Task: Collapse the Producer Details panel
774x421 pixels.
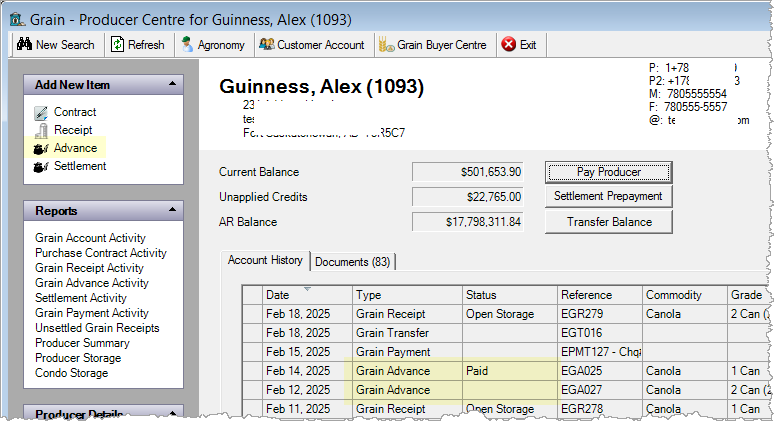Action: [172, 413]
